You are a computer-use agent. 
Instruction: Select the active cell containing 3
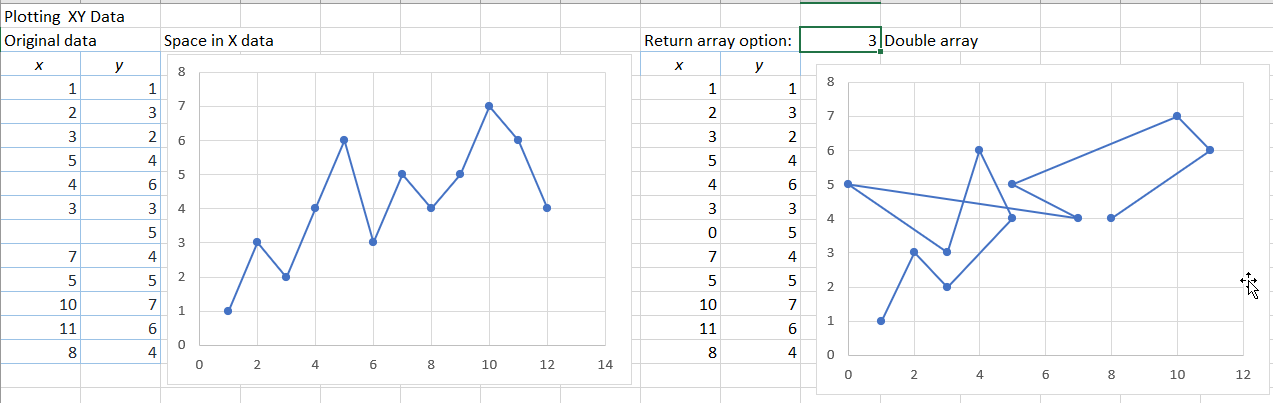click(x=840, y=41)
